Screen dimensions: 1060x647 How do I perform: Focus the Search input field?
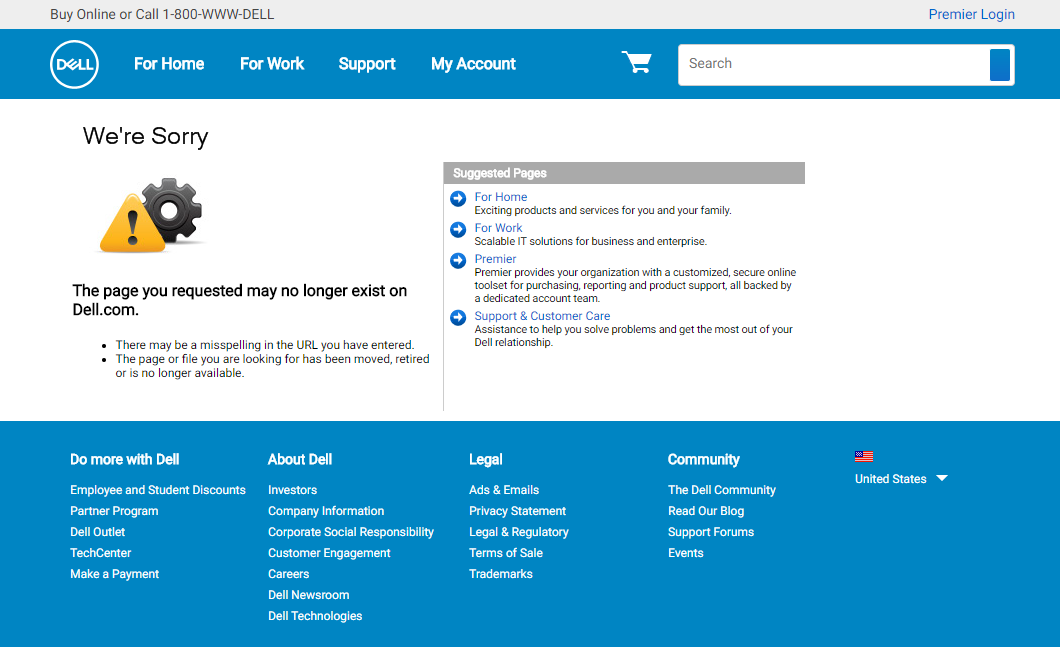pyautogui.click(x=834, y=64)
